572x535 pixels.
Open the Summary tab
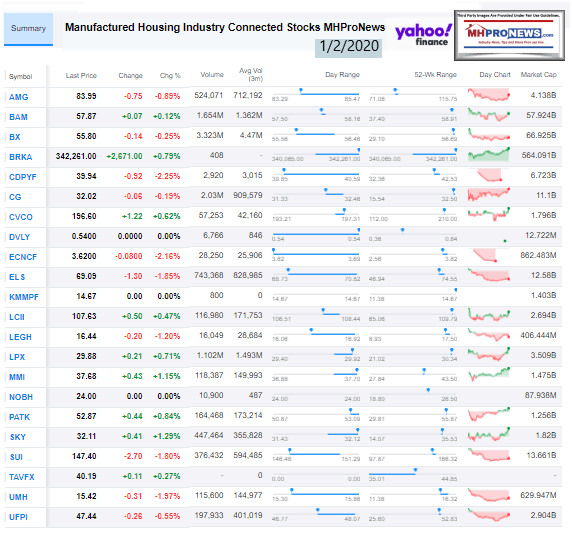coord(28,29)
